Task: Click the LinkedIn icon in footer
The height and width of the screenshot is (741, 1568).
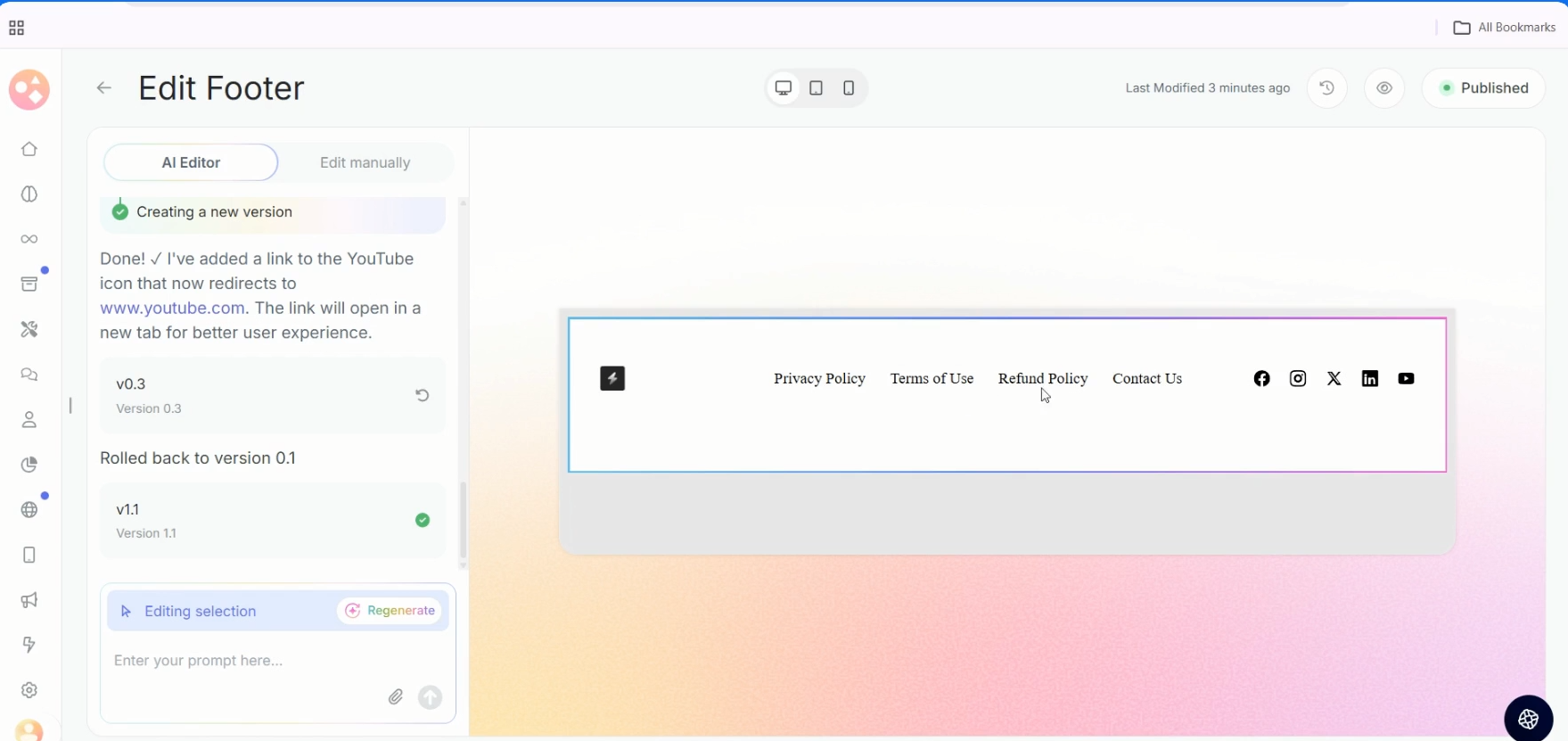Action: coord(1369,378)
